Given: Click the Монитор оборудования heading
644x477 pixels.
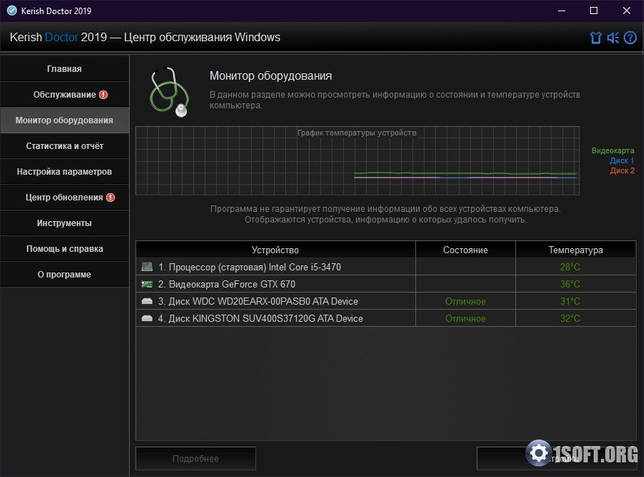Looking at the screenshot, I should (271, 76).
